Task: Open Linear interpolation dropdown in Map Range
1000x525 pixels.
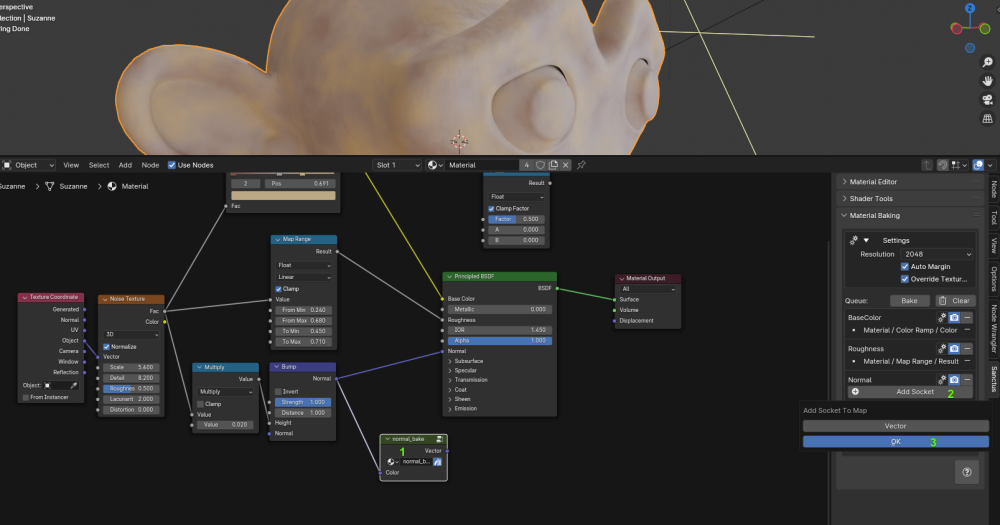Action: click(x=304, y=277)
